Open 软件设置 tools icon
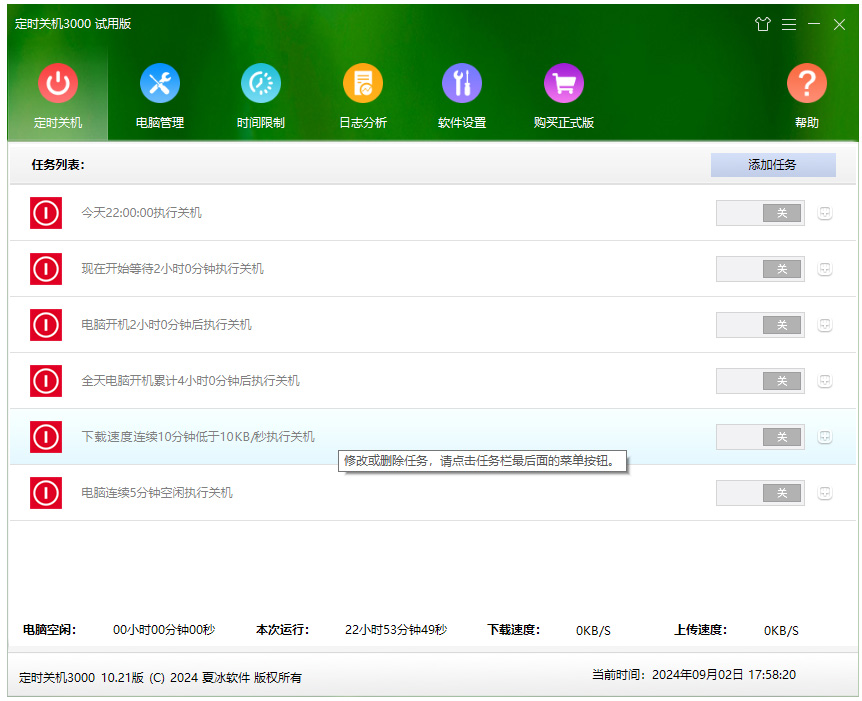 462,83
